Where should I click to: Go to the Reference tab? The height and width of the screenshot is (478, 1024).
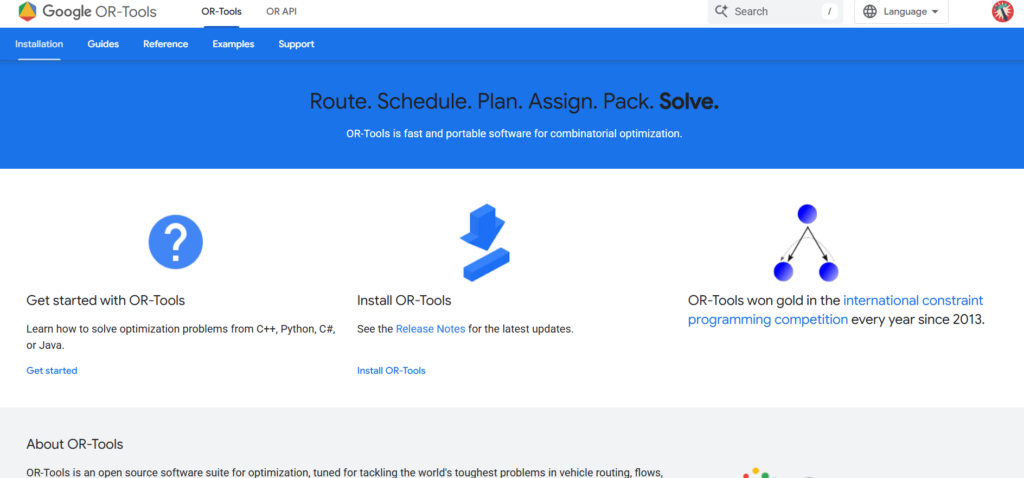(166, 44)
